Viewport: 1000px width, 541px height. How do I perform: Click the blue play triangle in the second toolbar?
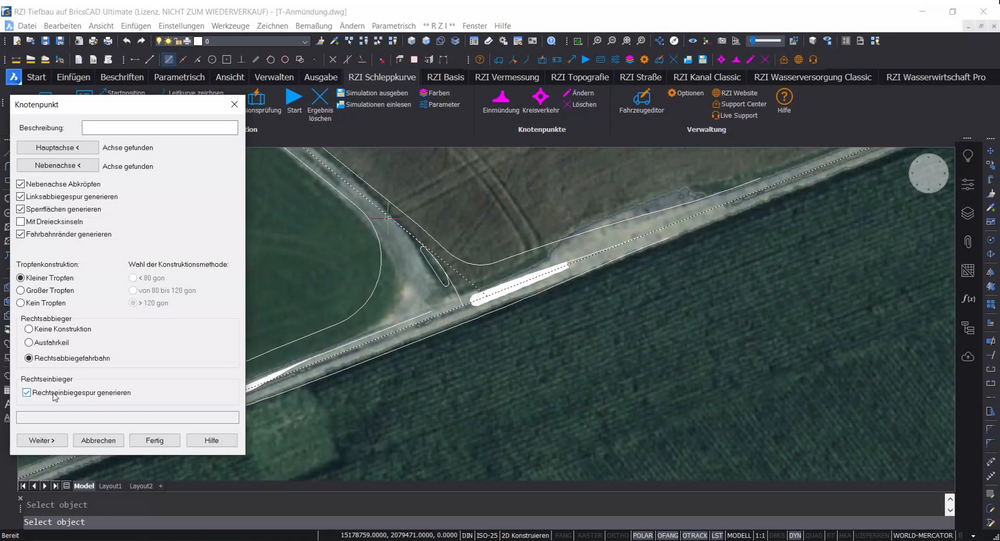(x=585, y=59)
